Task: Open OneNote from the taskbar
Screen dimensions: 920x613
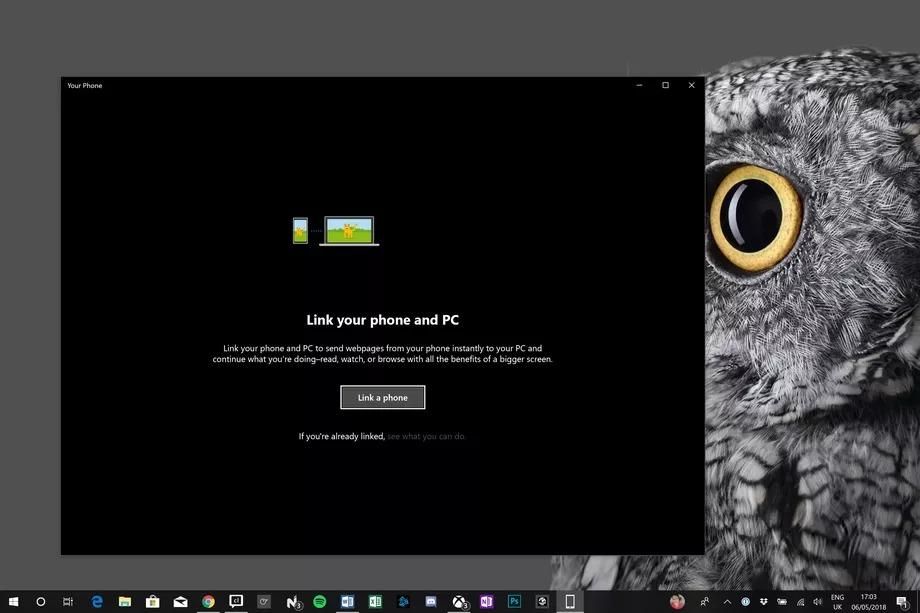Action: tap(487, 602)
